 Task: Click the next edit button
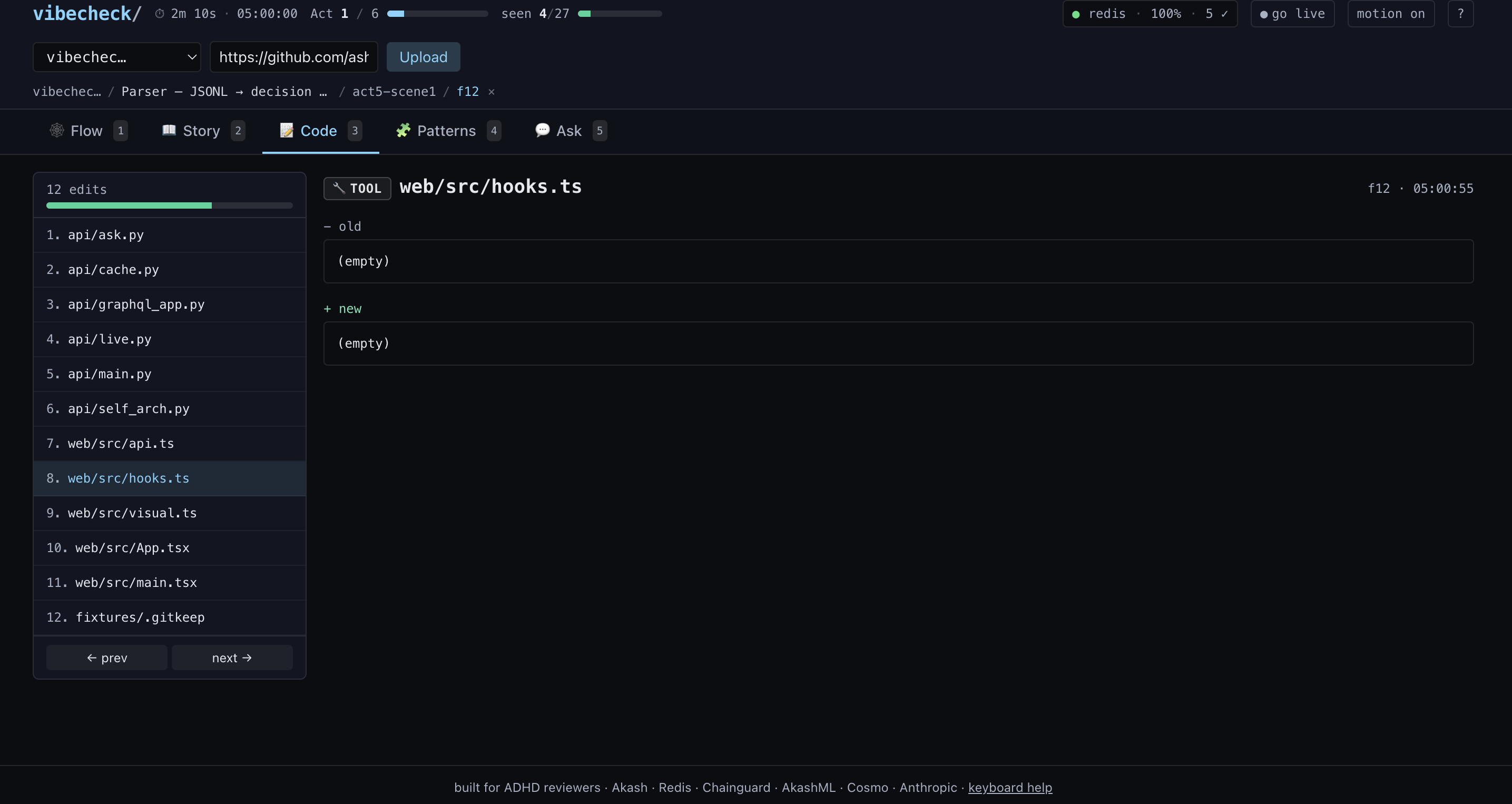(x=232, y=658)
